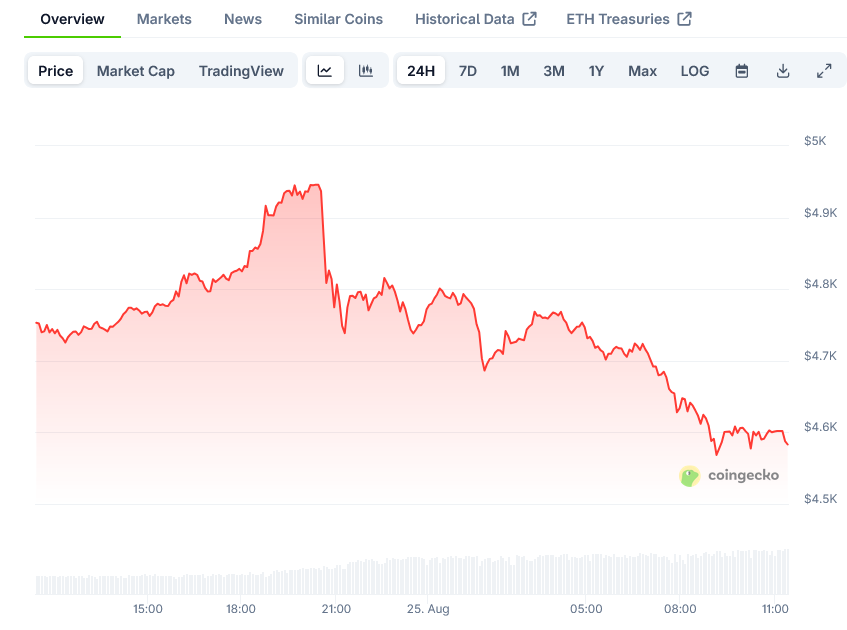Switch chart to Market Cap mode
This screenshot has width=847, height=630.
tap(136, 71)
